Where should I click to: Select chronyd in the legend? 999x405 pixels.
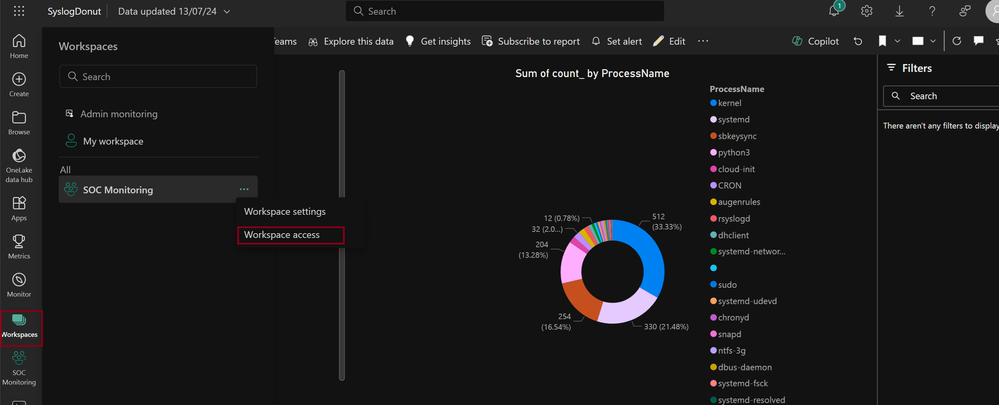point(730,318)
